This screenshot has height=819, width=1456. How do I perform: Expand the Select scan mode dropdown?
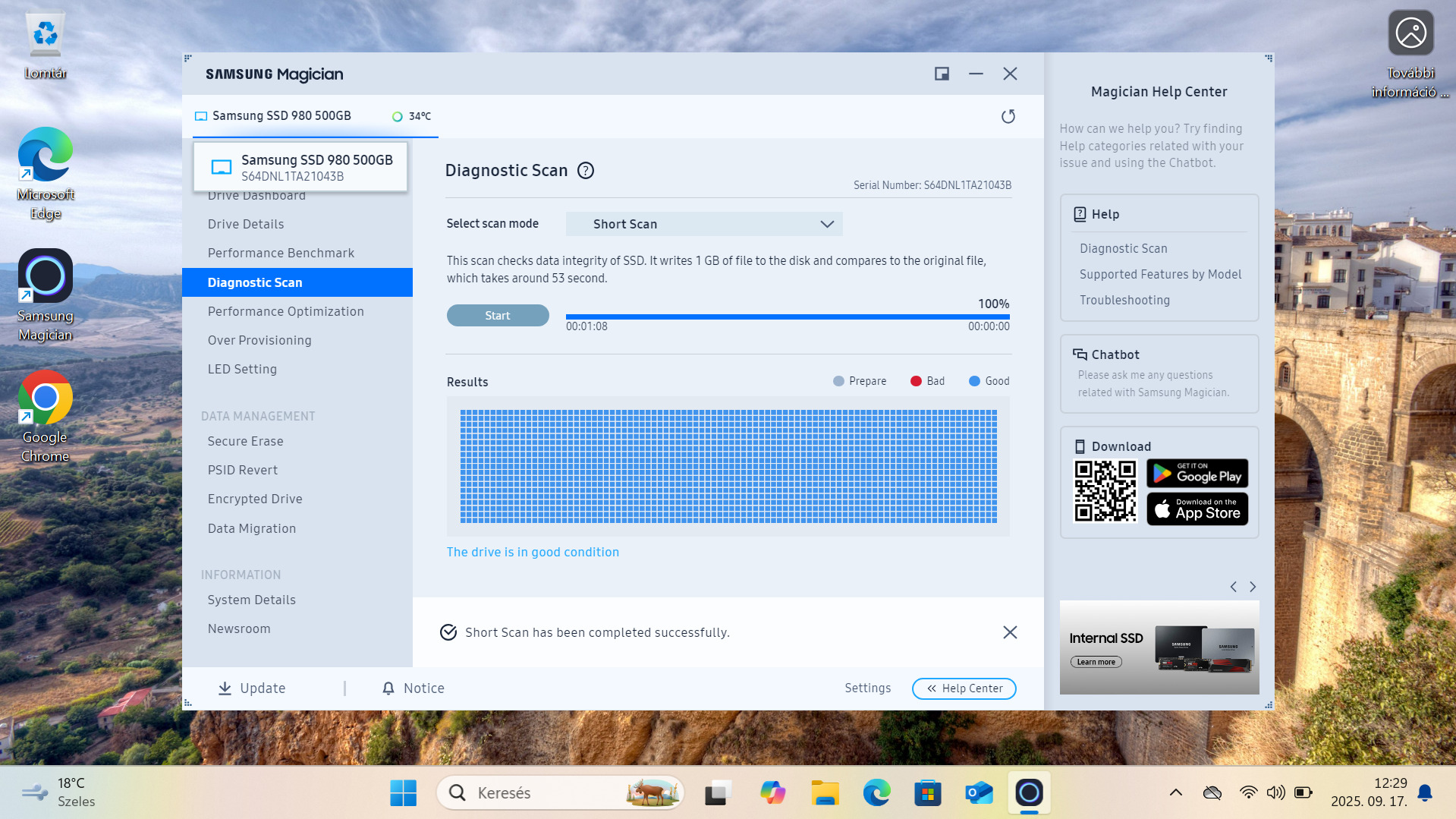pos(704,224)
